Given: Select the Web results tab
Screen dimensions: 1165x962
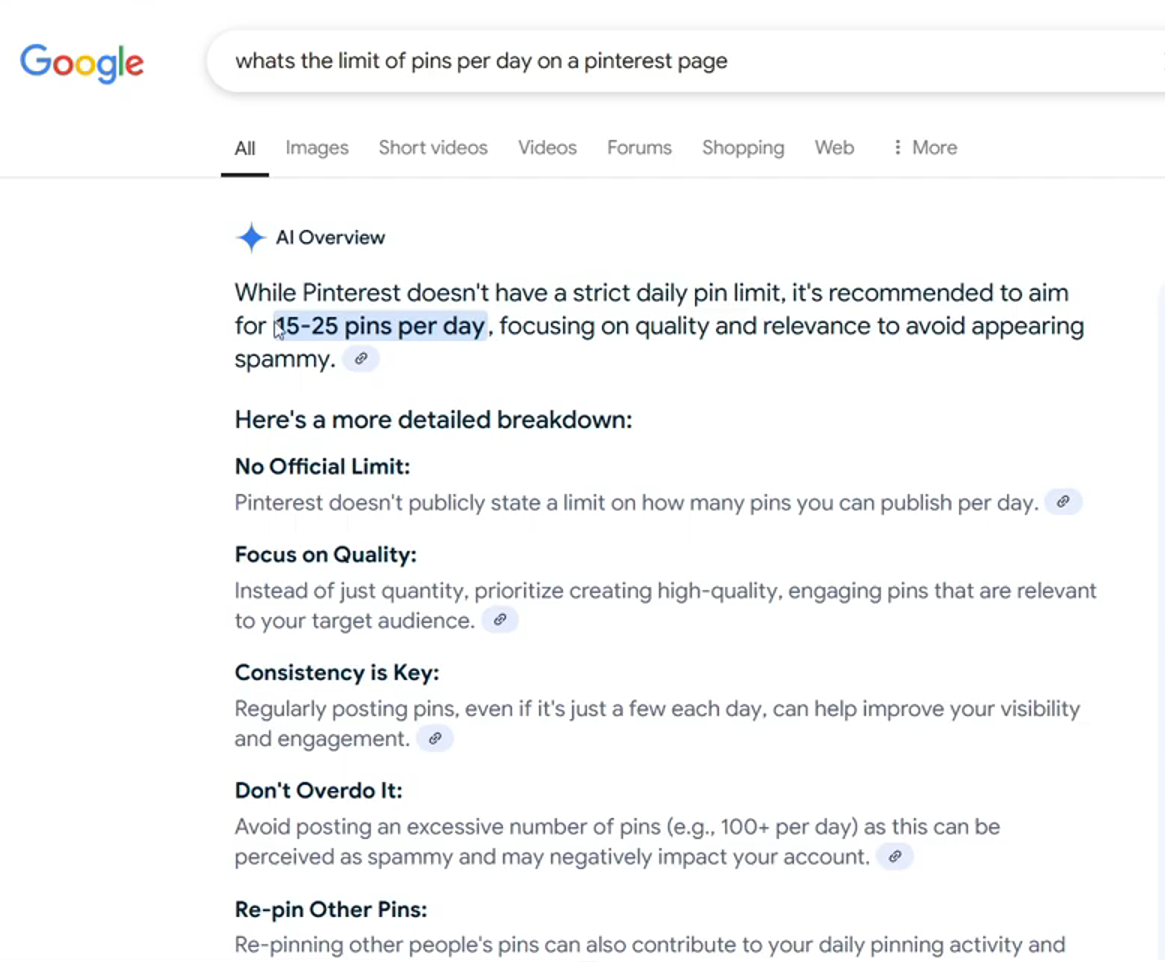Looking at the screenshot, I should click(x=834, y=148).
